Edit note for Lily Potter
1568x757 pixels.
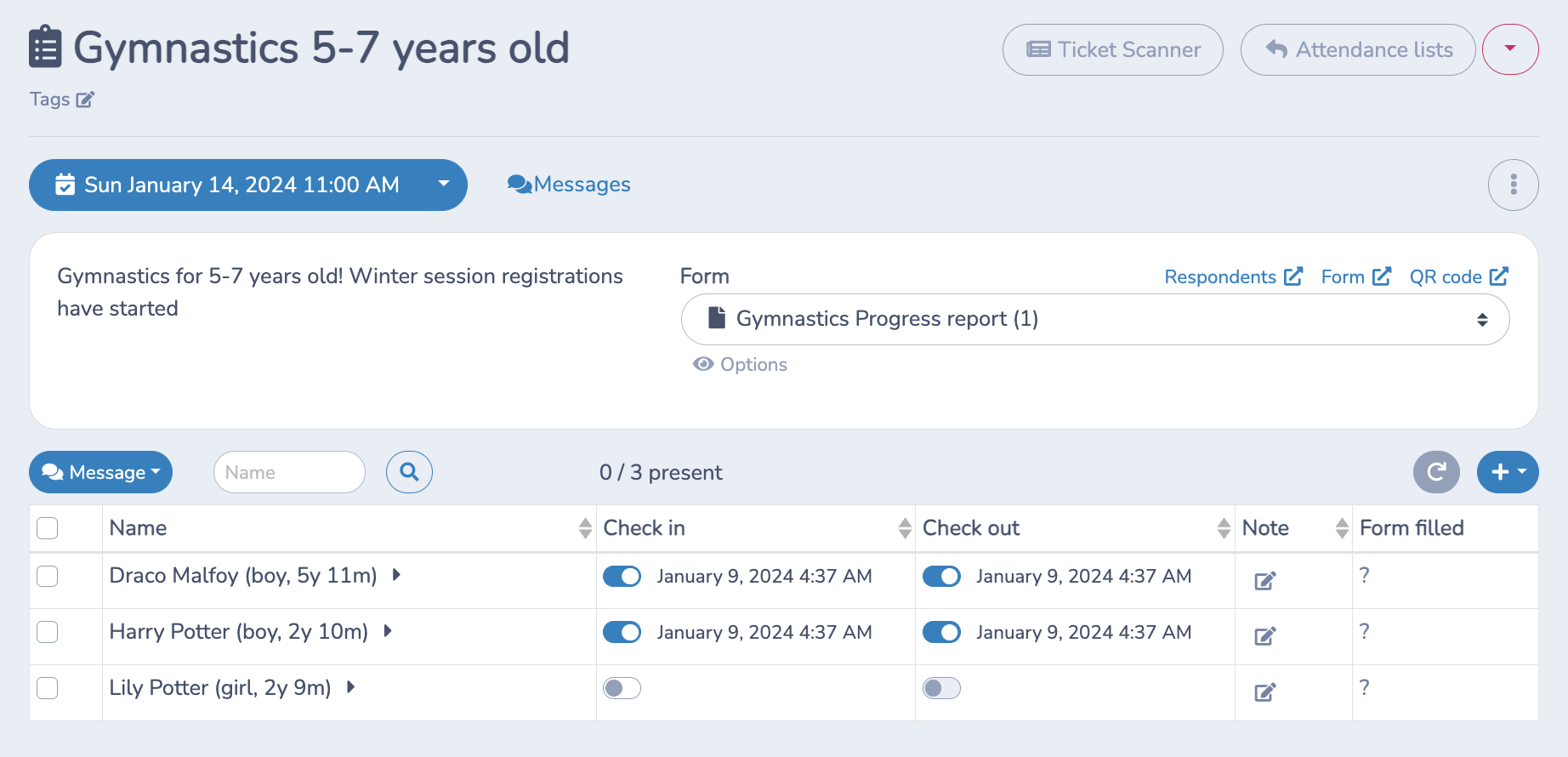point(1265,692)
